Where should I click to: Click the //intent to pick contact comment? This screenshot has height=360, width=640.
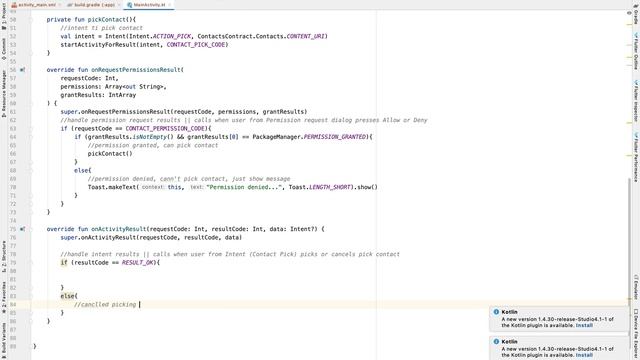[101, 28]
